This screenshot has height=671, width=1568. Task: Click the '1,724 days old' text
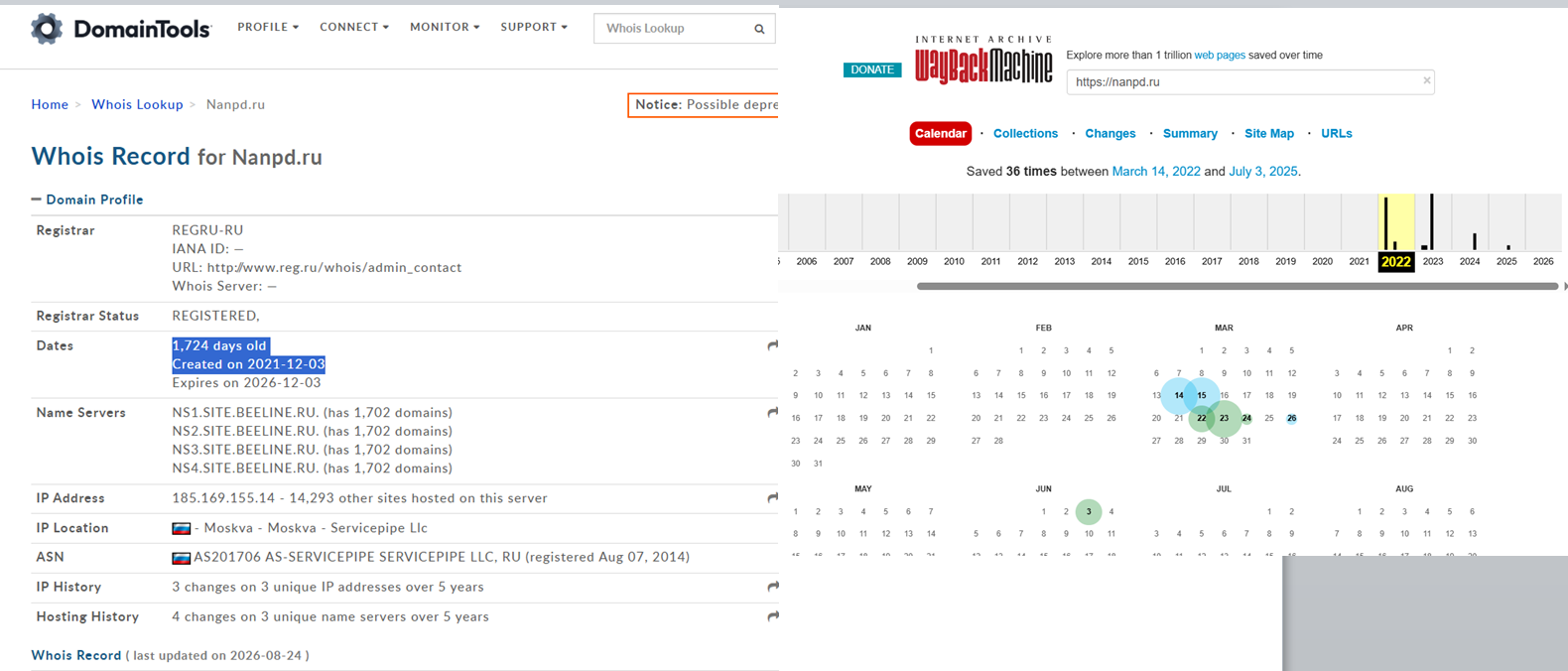pos(219,345)
